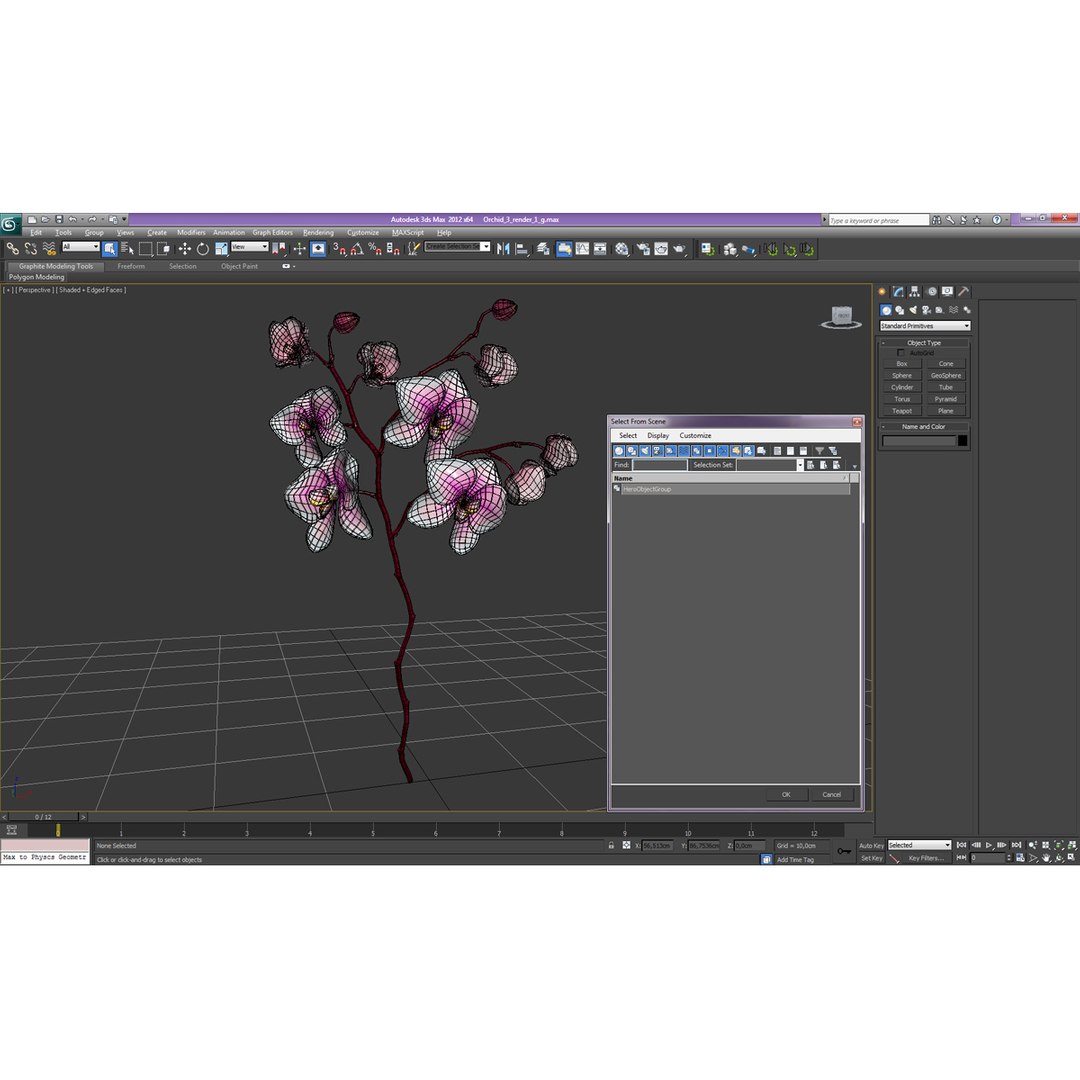Select the Select and Uniform Scale tool
This screenshot has width=1080, height=1080.
tap(221, 249)
